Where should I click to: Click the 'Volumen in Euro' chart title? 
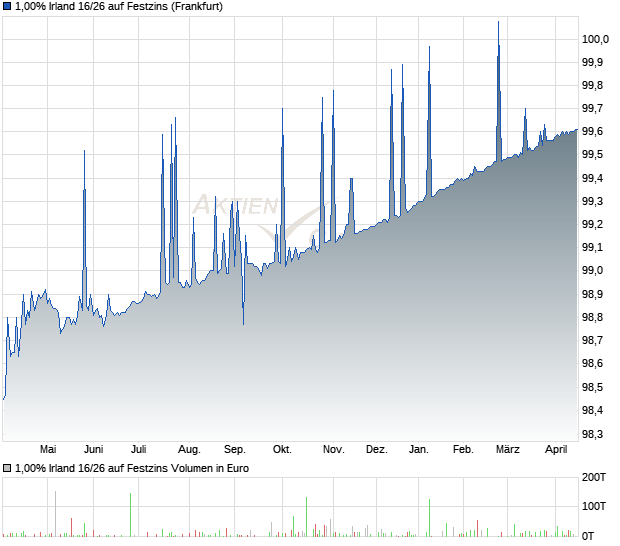pyautogui.click(x=132, y=469)
